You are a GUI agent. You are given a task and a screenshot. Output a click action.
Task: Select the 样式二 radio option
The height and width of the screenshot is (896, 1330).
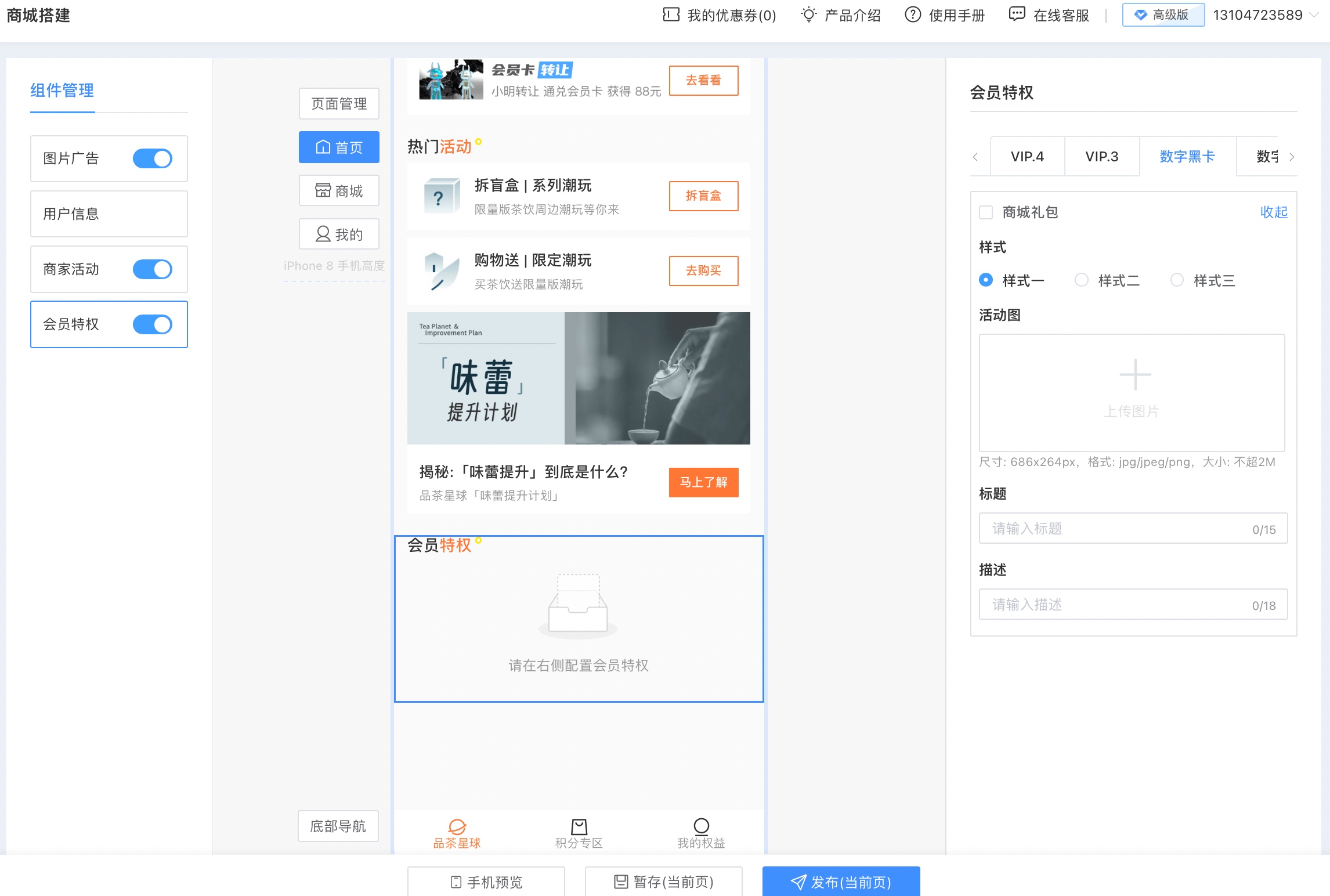(1082, 280)
